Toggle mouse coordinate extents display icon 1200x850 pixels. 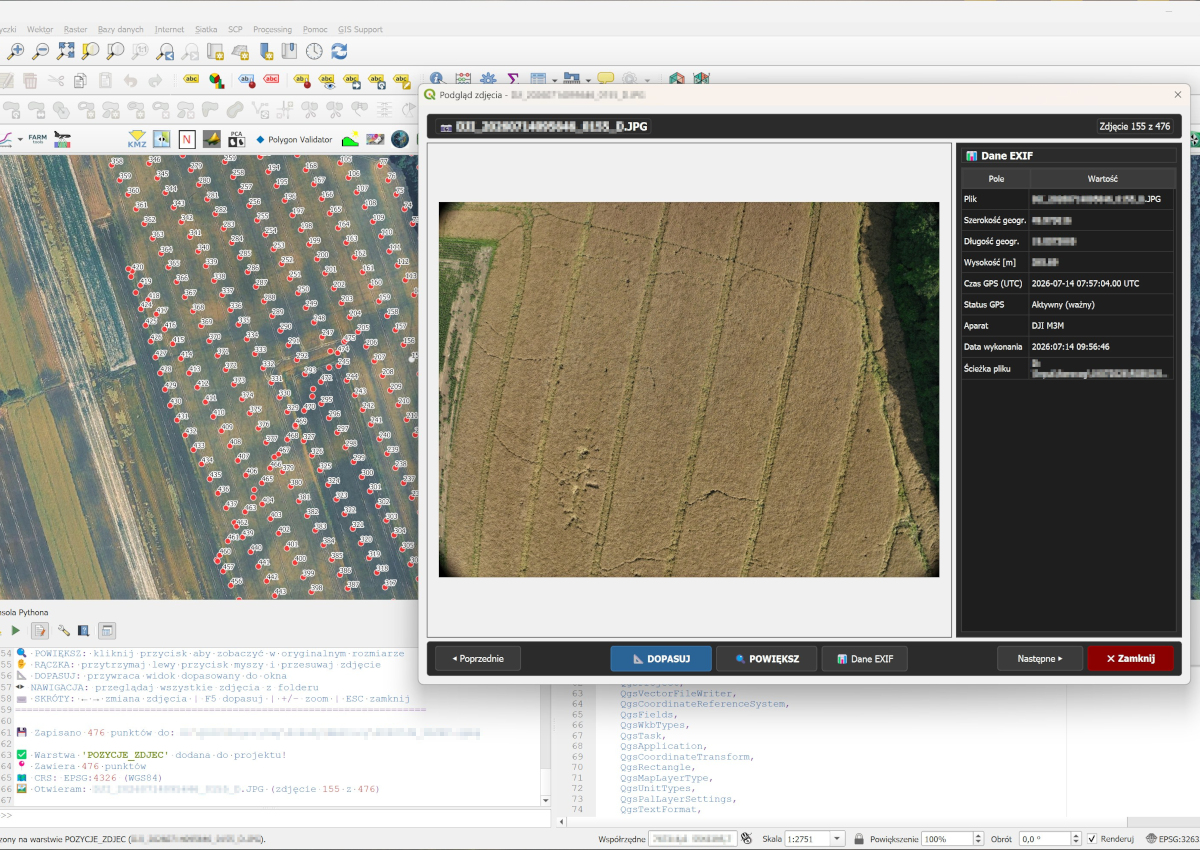[747, 839]
